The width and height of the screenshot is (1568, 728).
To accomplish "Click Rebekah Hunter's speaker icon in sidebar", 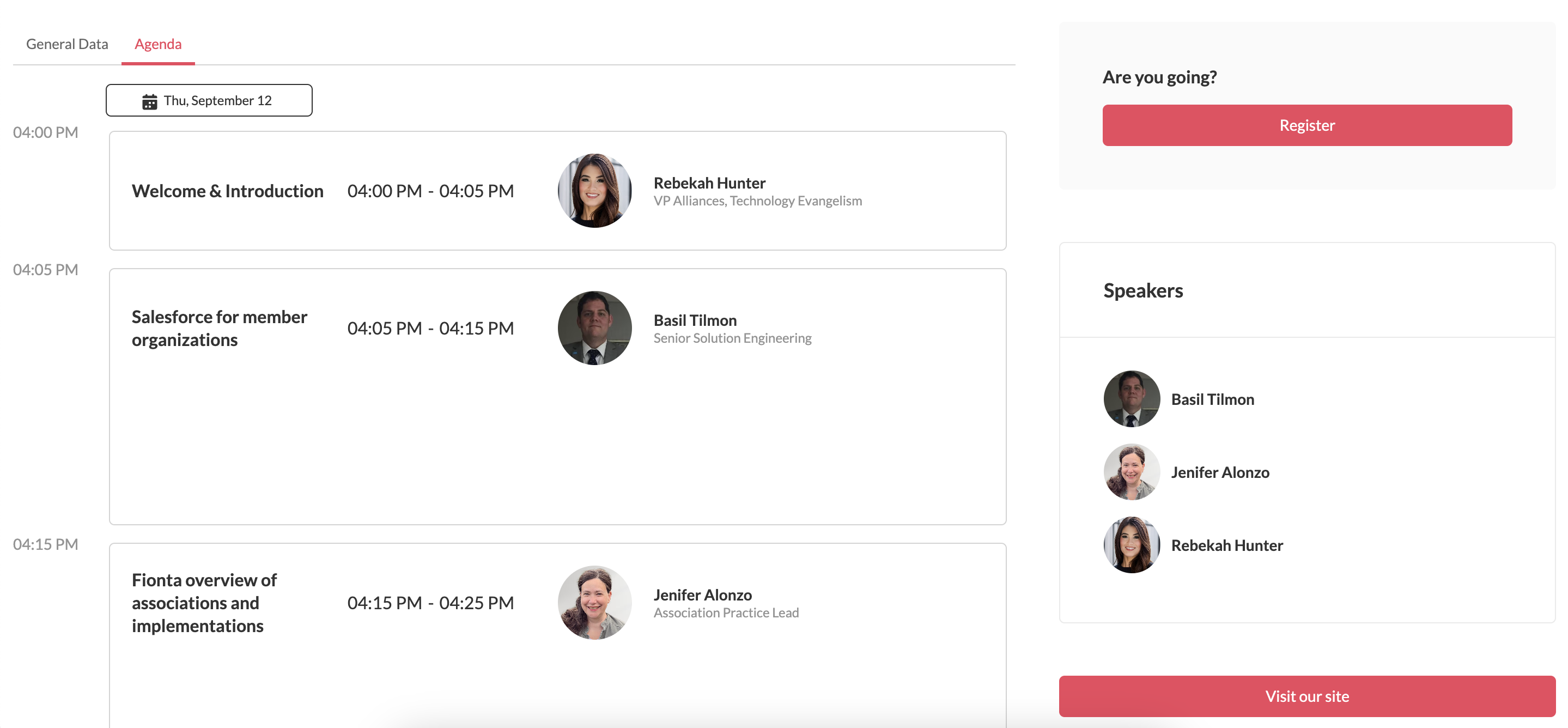I will click(x=1129, y=545).
